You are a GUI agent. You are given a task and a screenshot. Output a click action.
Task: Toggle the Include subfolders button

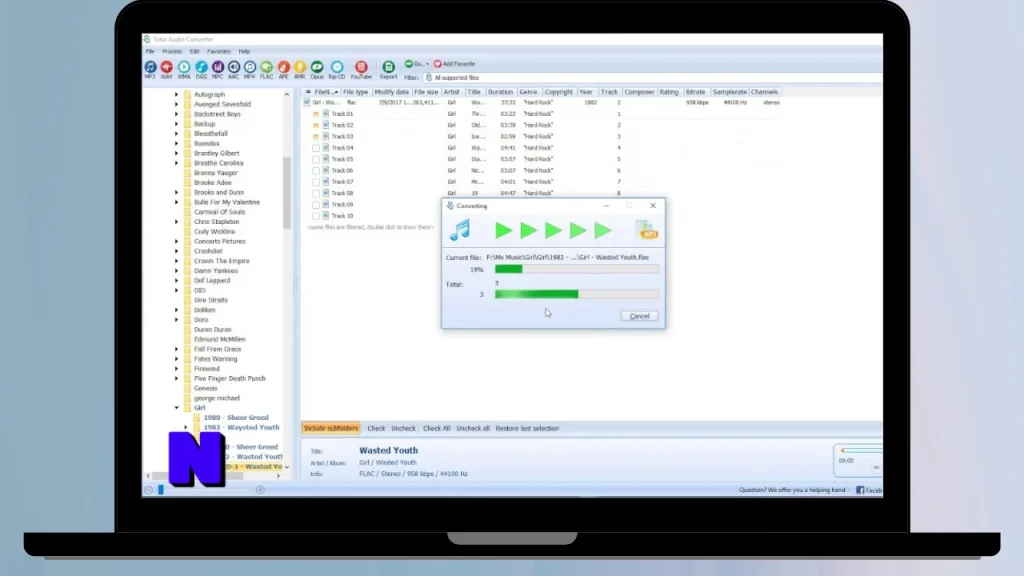331,428
